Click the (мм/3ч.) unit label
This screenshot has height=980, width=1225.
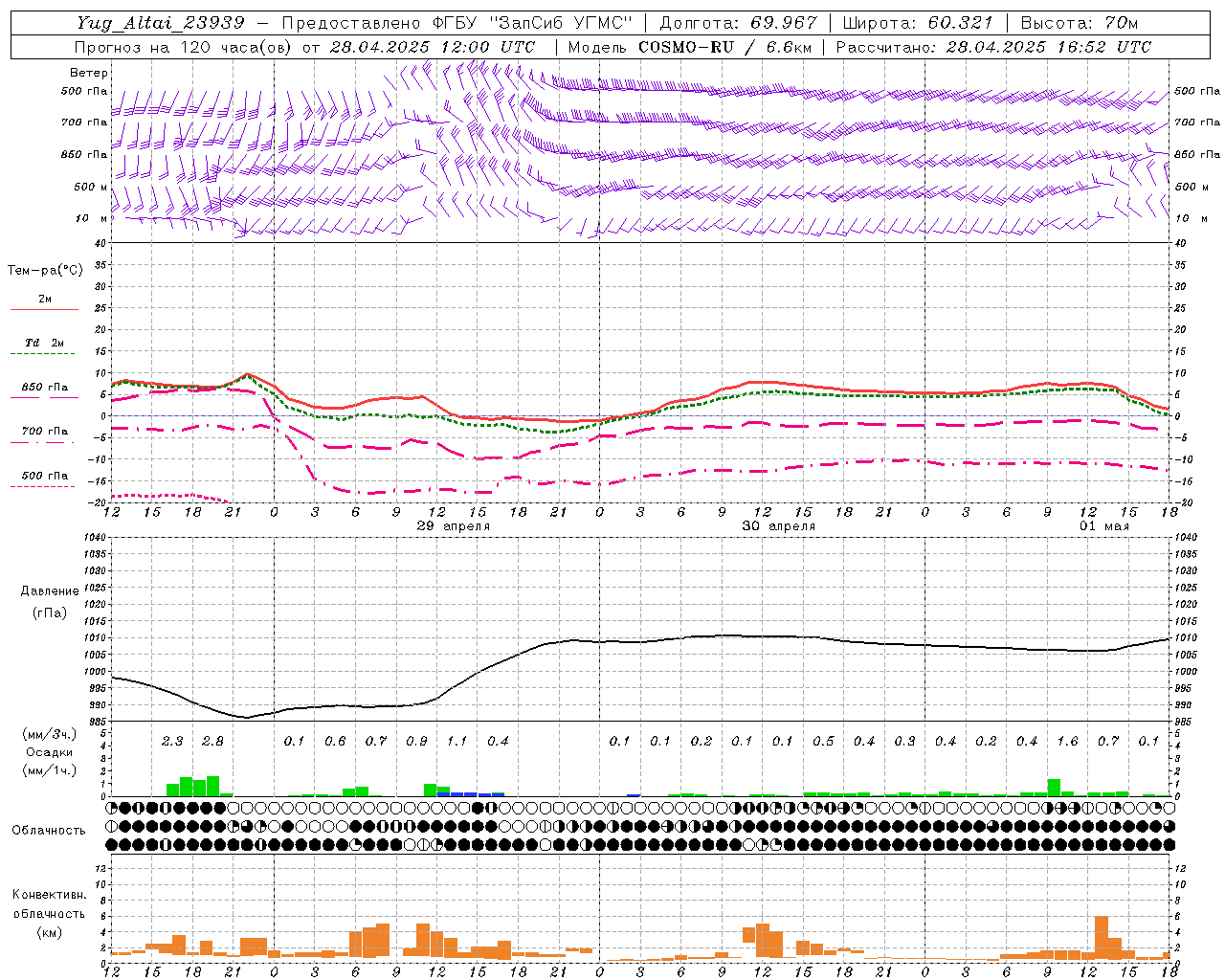pos(49,734)
